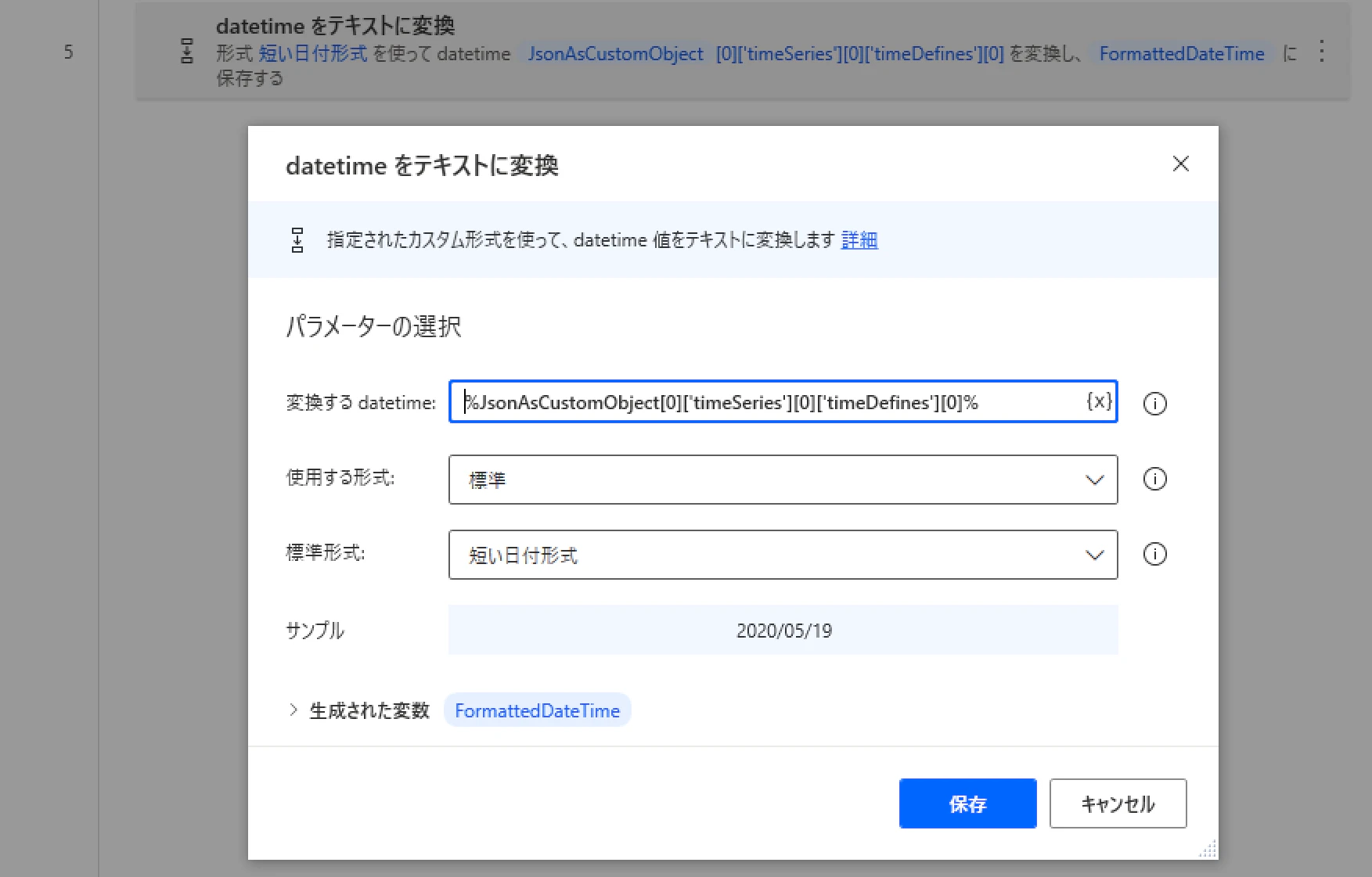Click FormattedDateTime variable in step 5
The image size is (1372, 877).
pyautogui.click(x=1181, y=53)
